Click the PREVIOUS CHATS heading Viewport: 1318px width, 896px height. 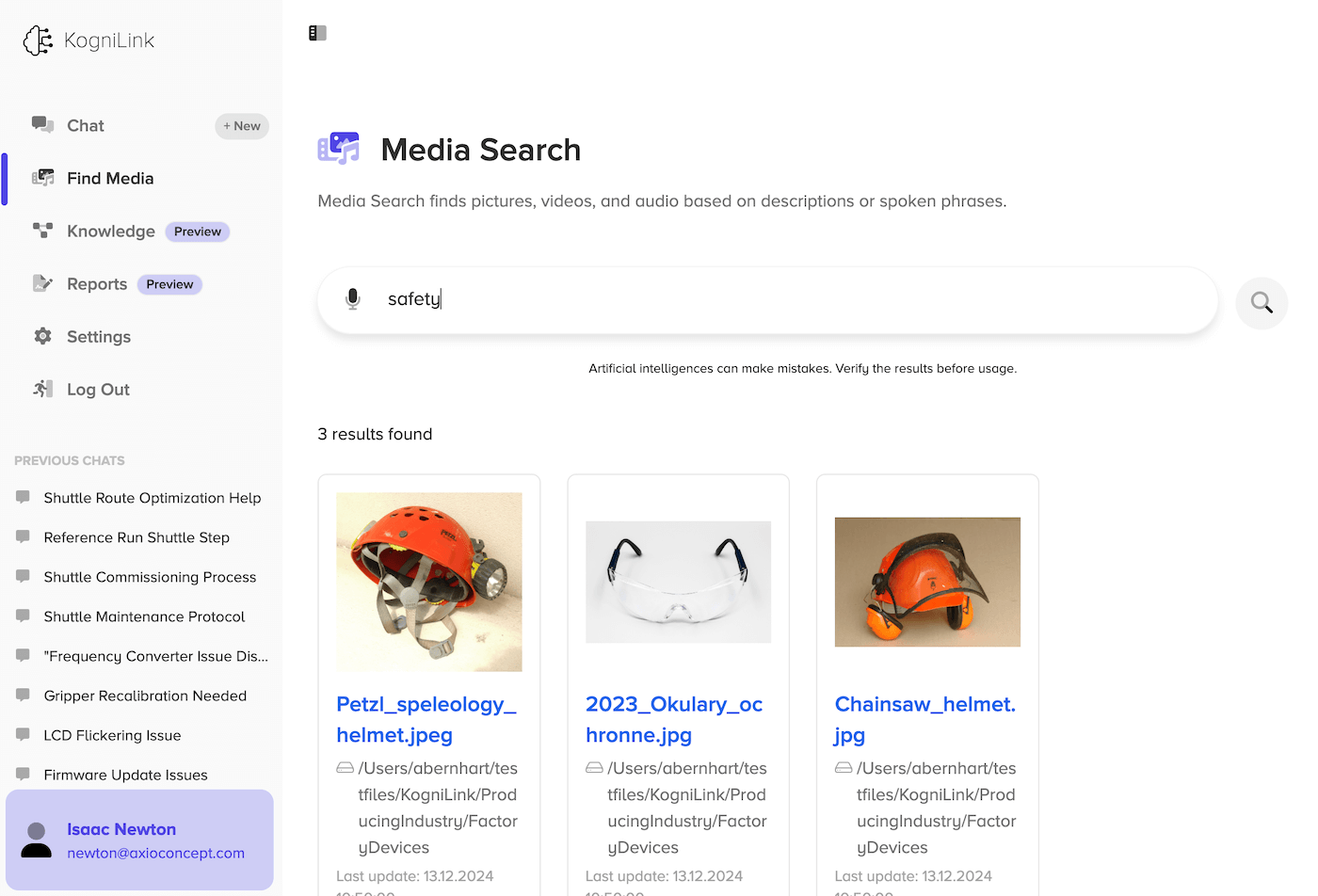coord(70,460)
